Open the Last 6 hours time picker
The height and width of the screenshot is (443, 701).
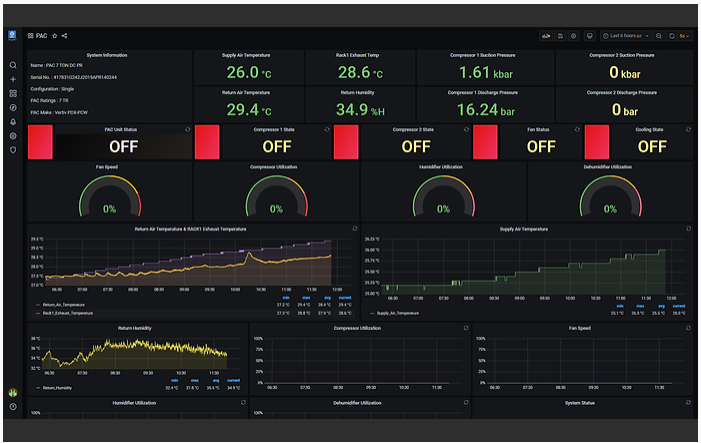[x=625, y=36]
